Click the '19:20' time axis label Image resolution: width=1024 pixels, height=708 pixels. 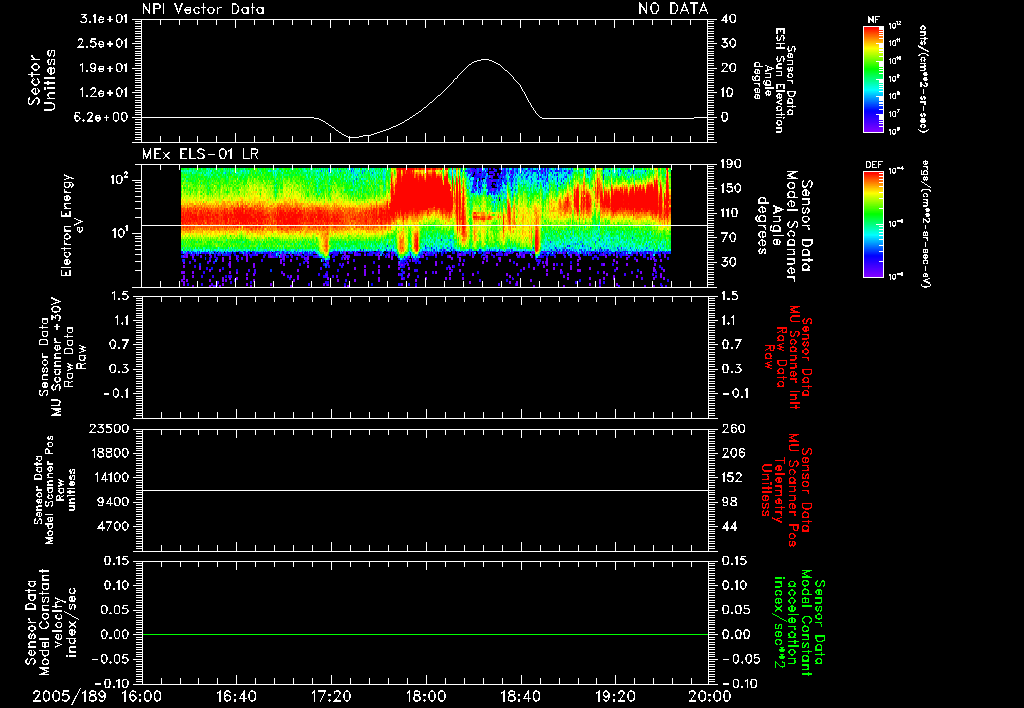[615, 696]
